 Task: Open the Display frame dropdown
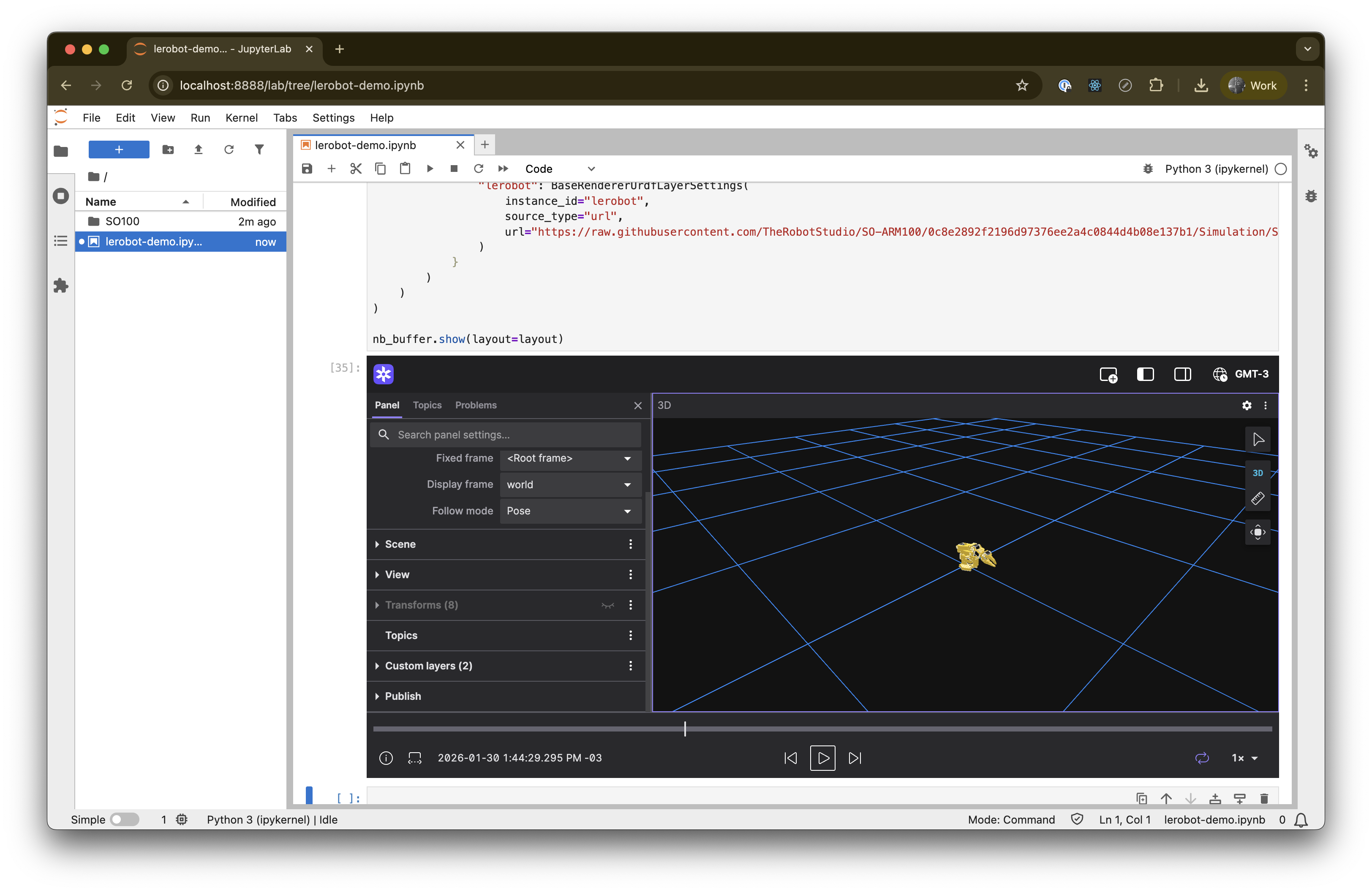569,484
